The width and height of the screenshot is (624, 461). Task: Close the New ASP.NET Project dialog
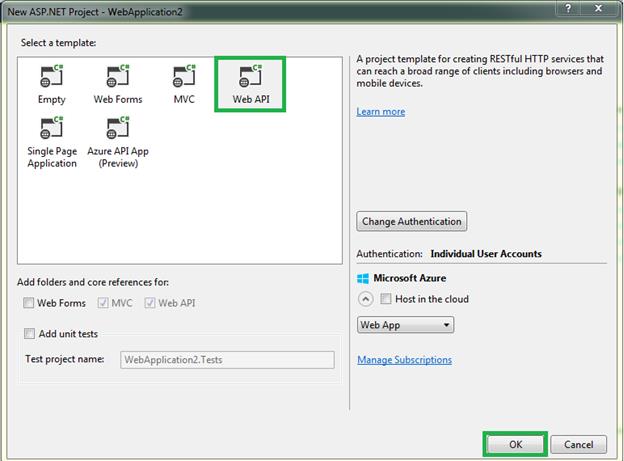pyautogui.click(x=598, y=8)
